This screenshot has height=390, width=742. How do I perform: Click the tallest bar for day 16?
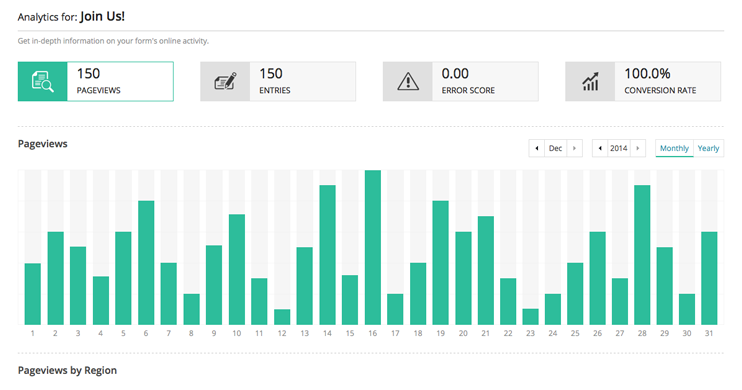coord(373,248)
